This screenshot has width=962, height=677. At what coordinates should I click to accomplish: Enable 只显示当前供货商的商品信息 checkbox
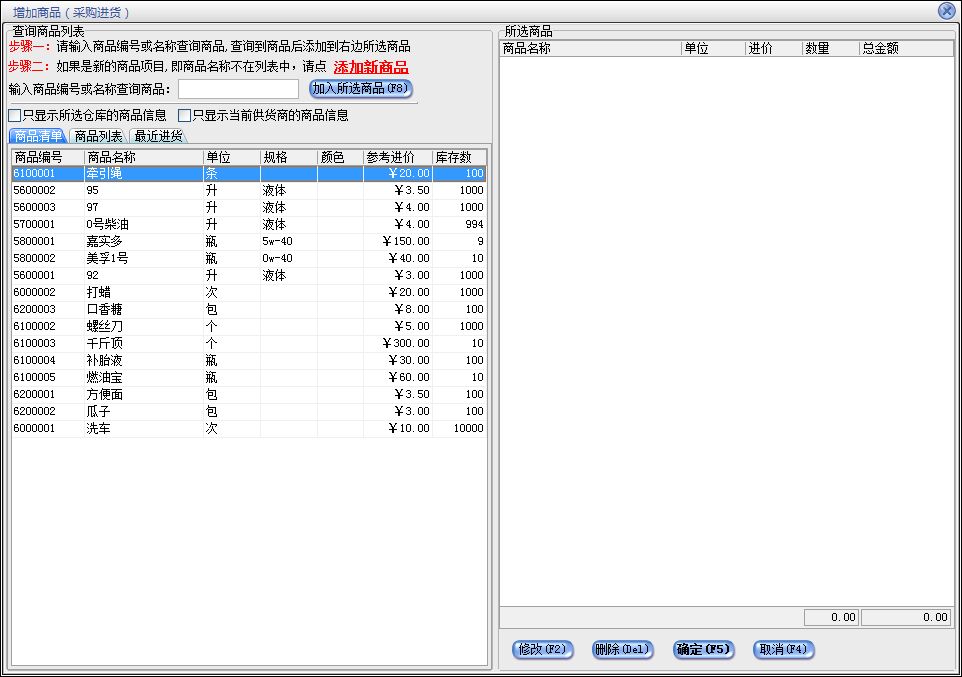(x=184, y=116)
